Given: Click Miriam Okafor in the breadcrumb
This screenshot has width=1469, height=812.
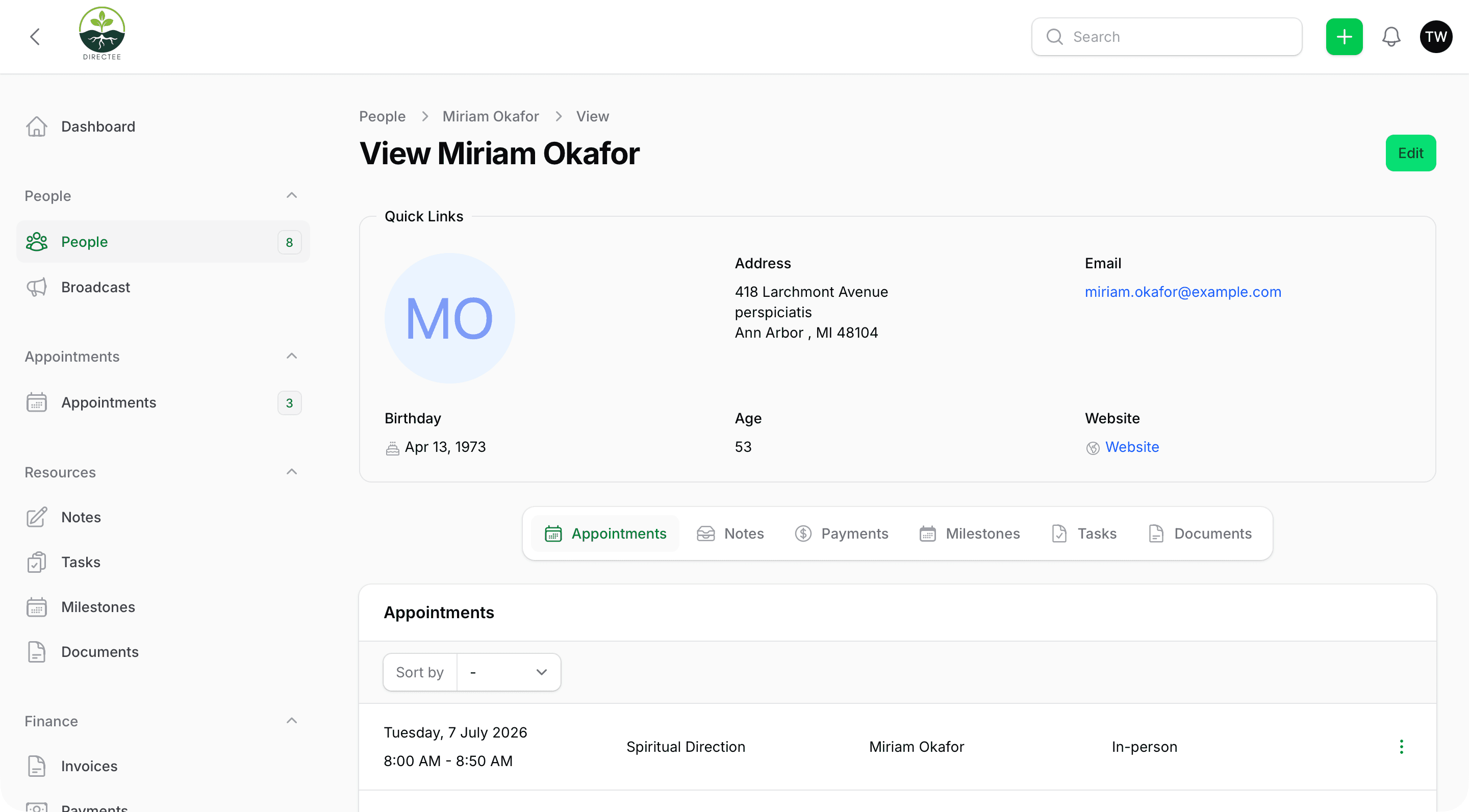Looking at the screenshot, I should click(x=490, y=116).
